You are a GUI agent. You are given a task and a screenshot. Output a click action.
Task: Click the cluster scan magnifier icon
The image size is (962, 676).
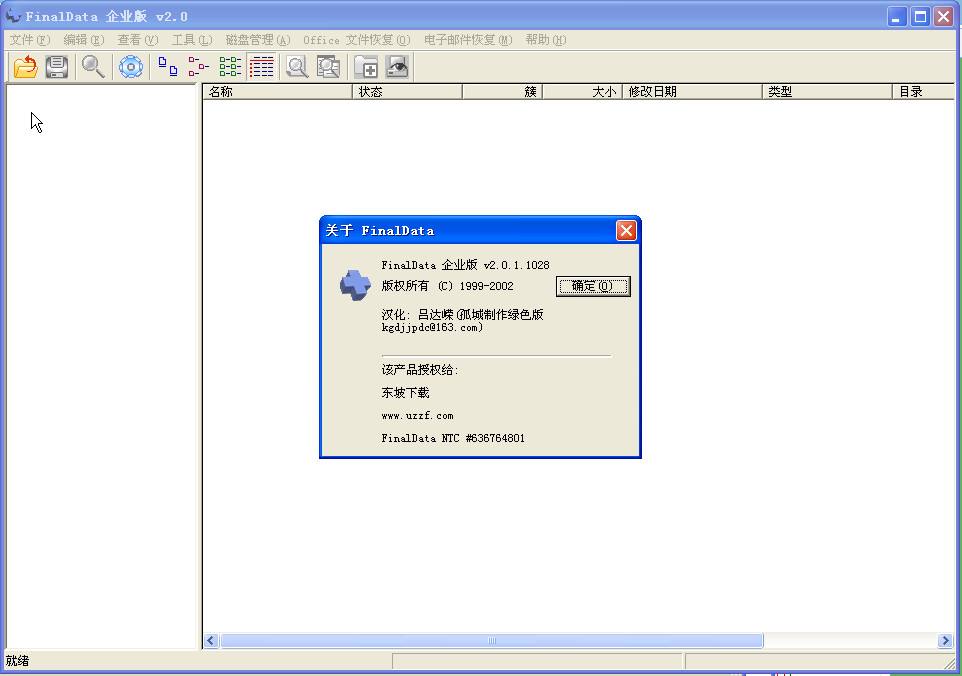(x=328, y=67)
